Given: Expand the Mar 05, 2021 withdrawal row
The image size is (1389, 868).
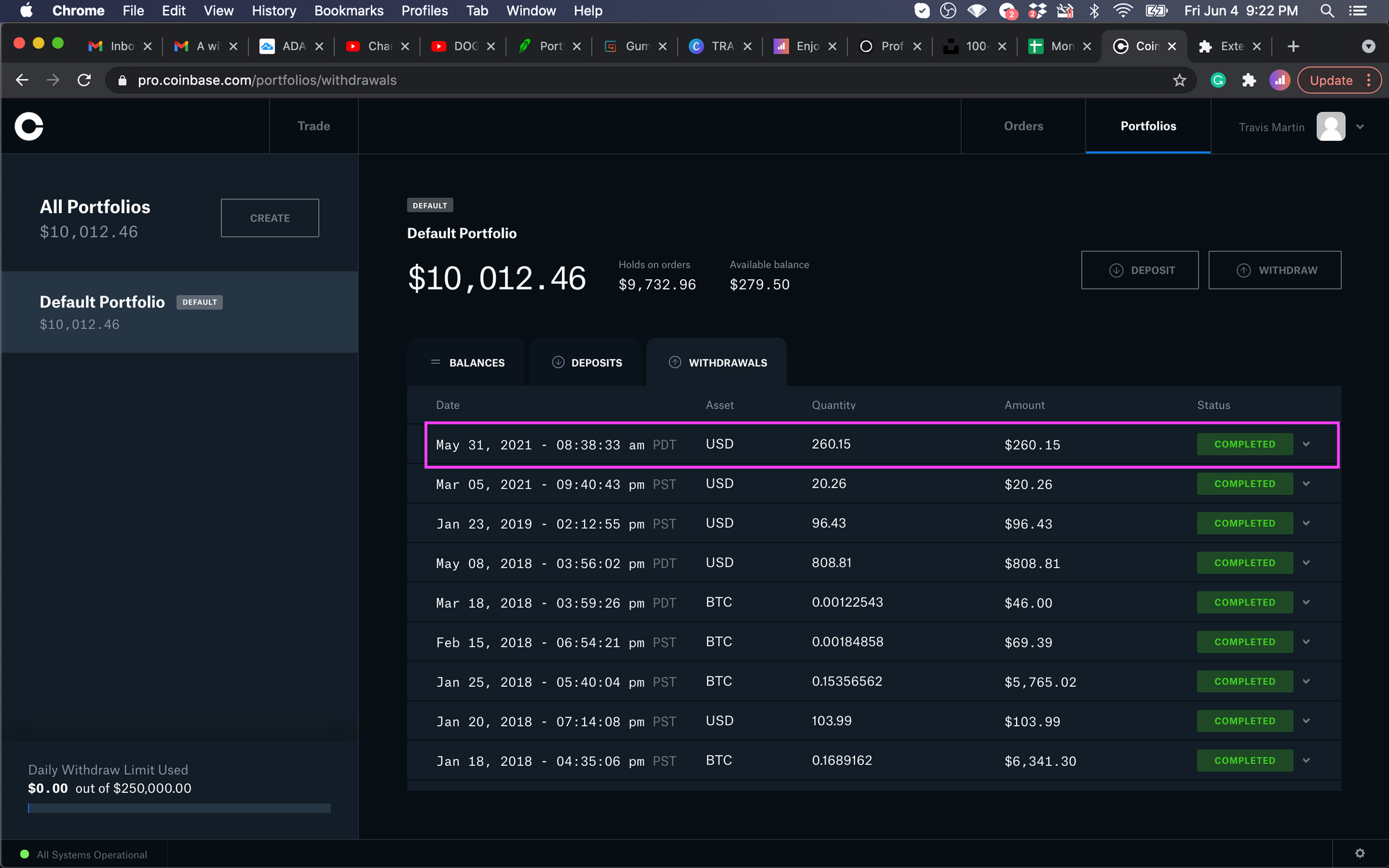Looking at the screenshot, I should click(1306, 484).
